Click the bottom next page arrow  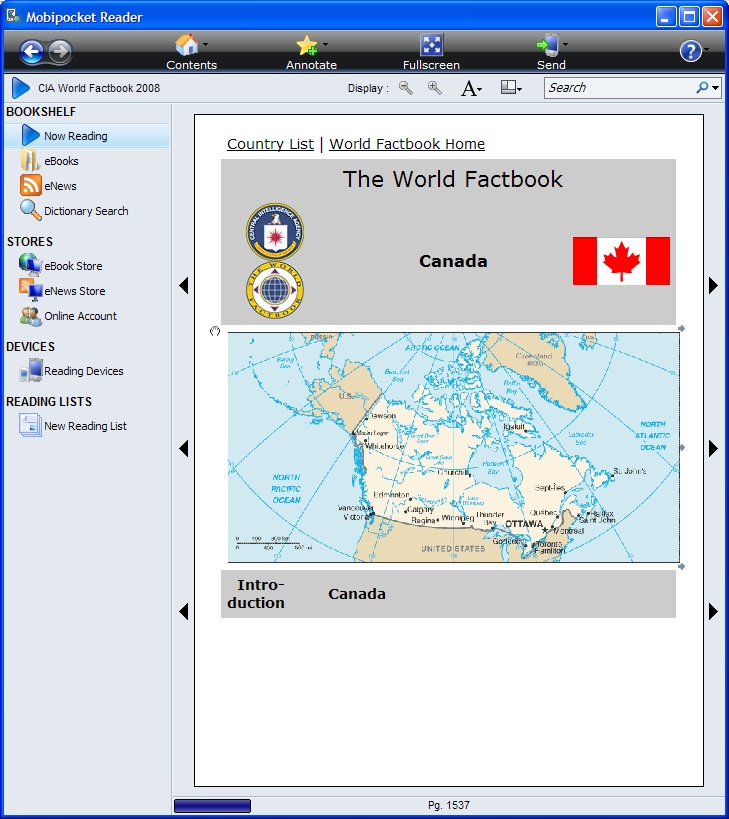(x=713, y=612)
